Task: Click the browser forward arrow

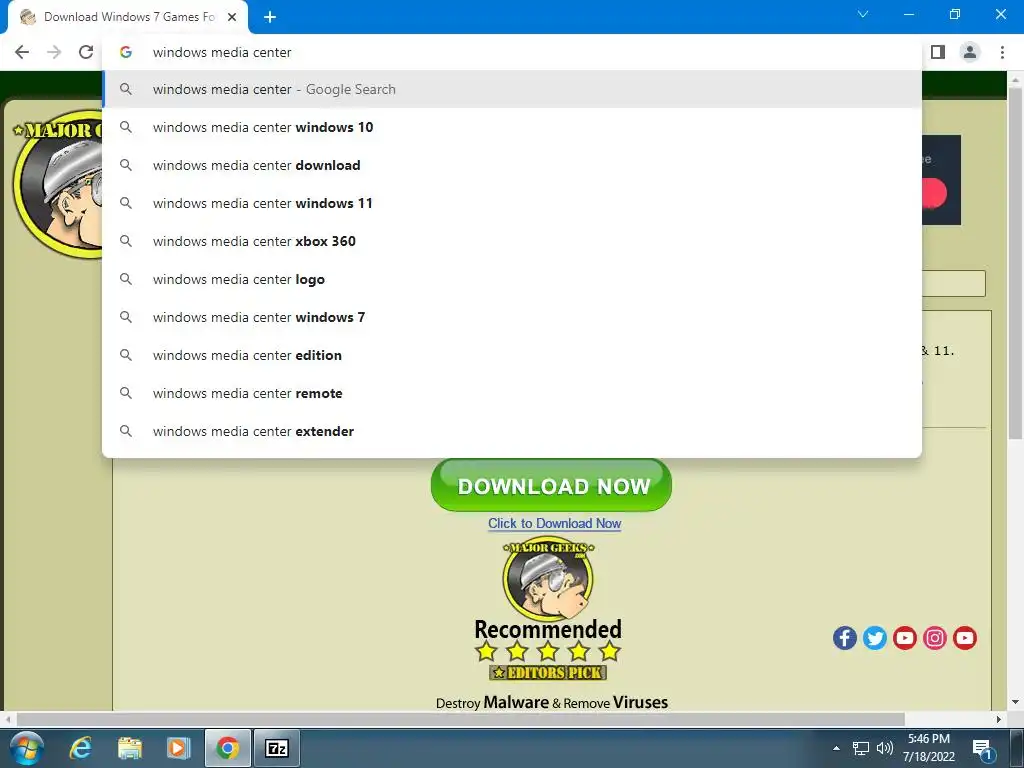Action: click(54, 52)
